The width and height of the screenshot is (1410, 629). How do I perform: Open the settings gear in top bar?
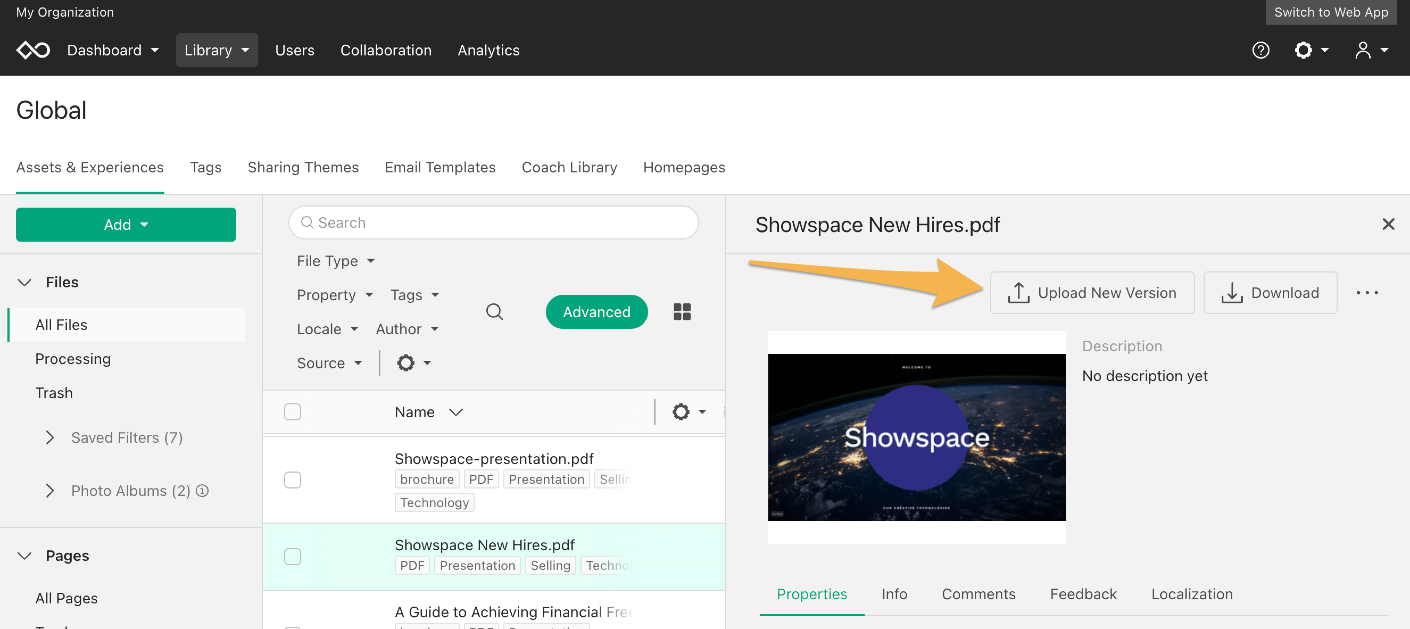pyautogui.click(x=1311, y=50)
